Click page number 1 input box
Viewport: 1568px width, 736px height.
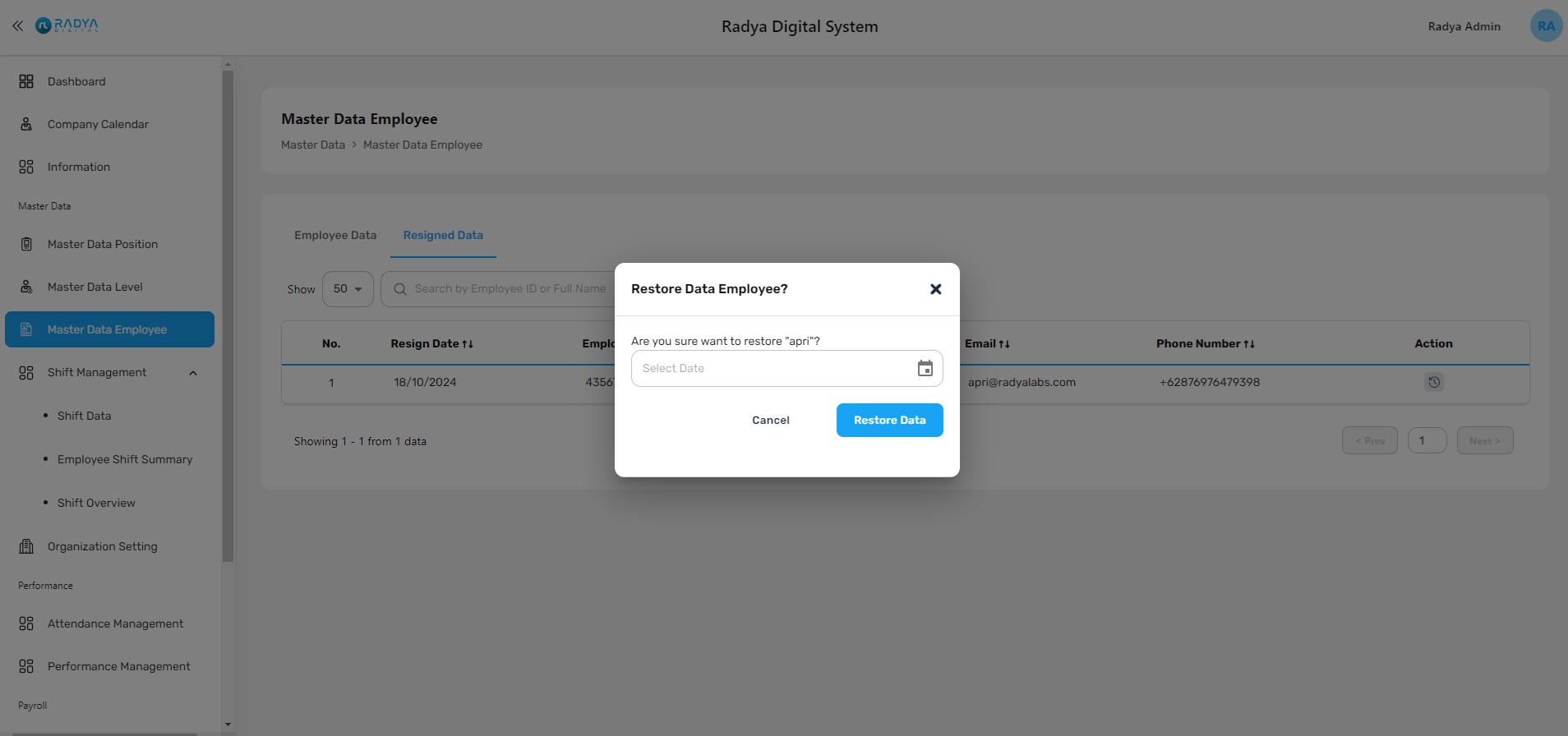pos(1427,441)
